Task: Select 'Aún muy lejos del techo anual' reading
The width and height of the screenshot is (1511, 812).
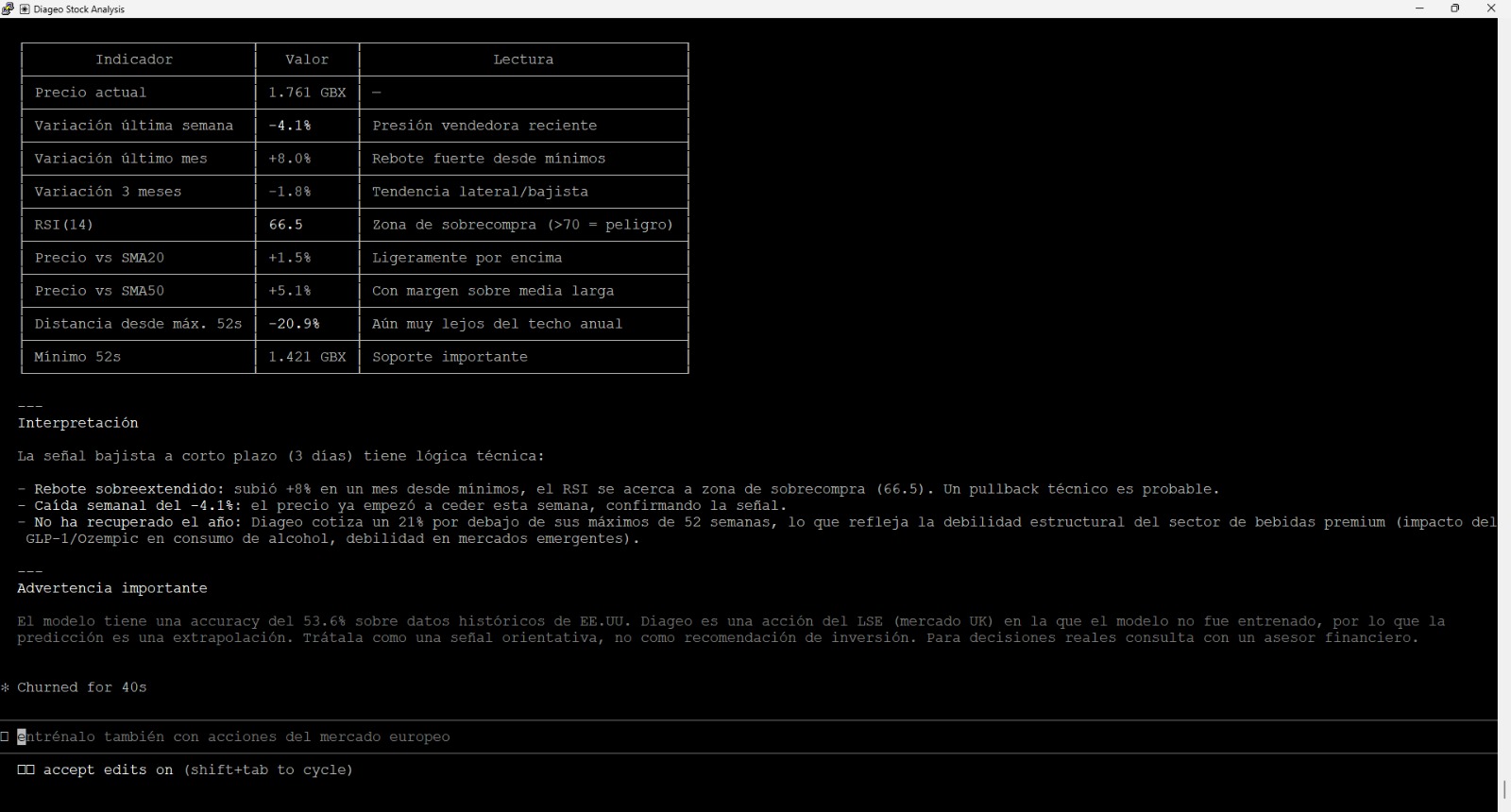Action: click(498, 324)
